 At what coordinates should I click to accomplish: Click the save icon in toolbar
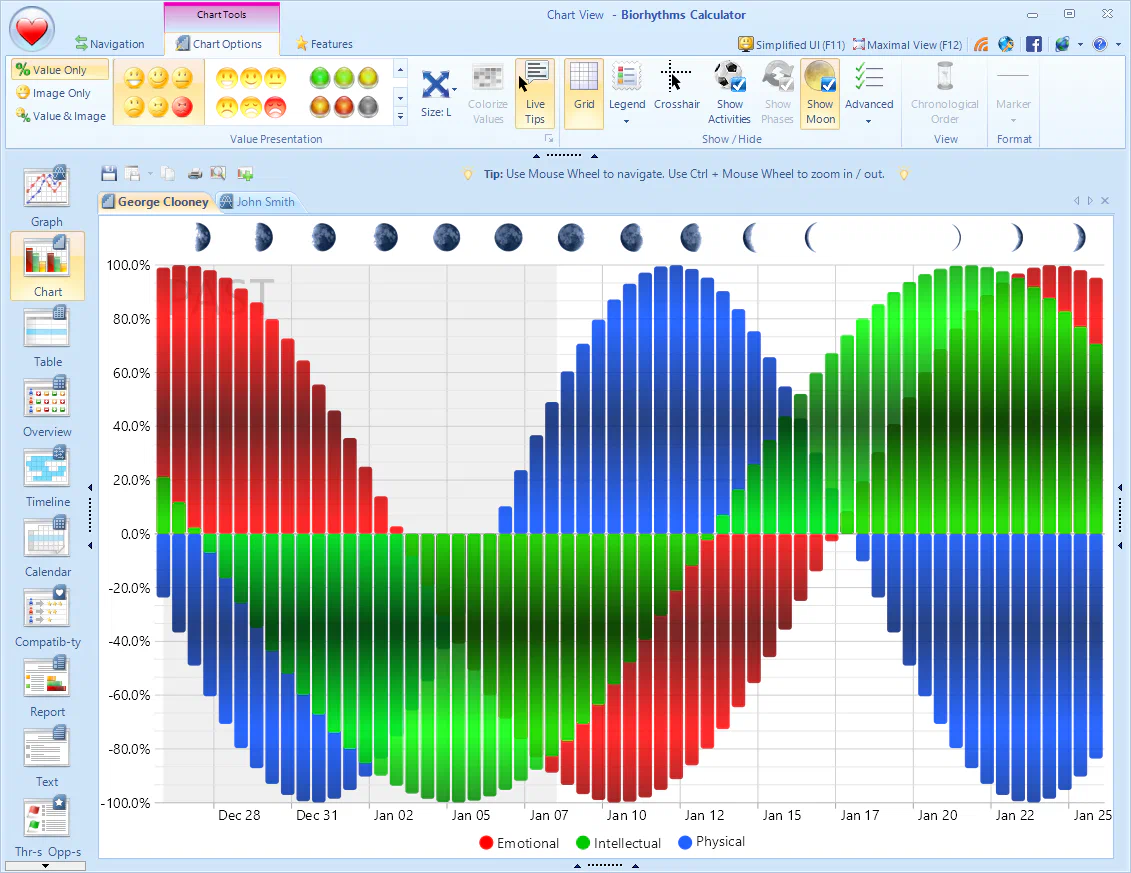[109, 173]
